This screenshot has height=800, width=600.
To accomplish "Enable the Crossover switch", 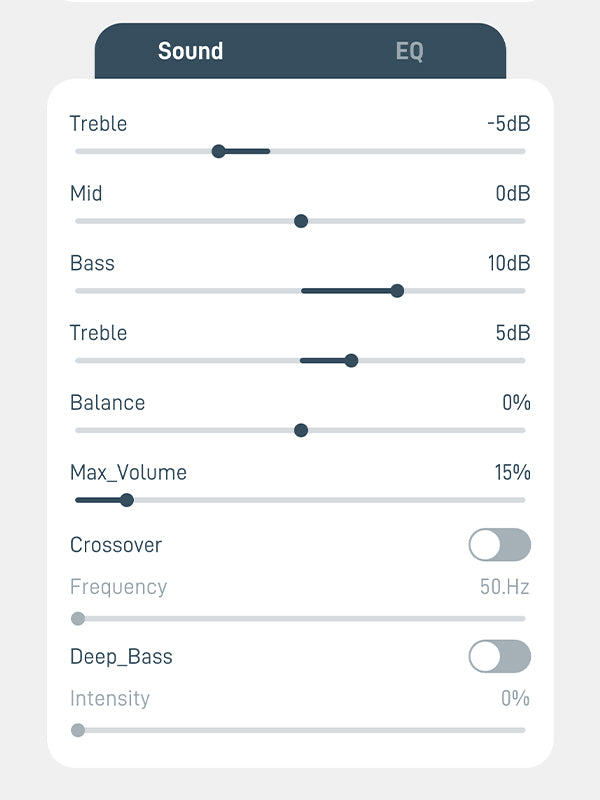I will point(499,545).
